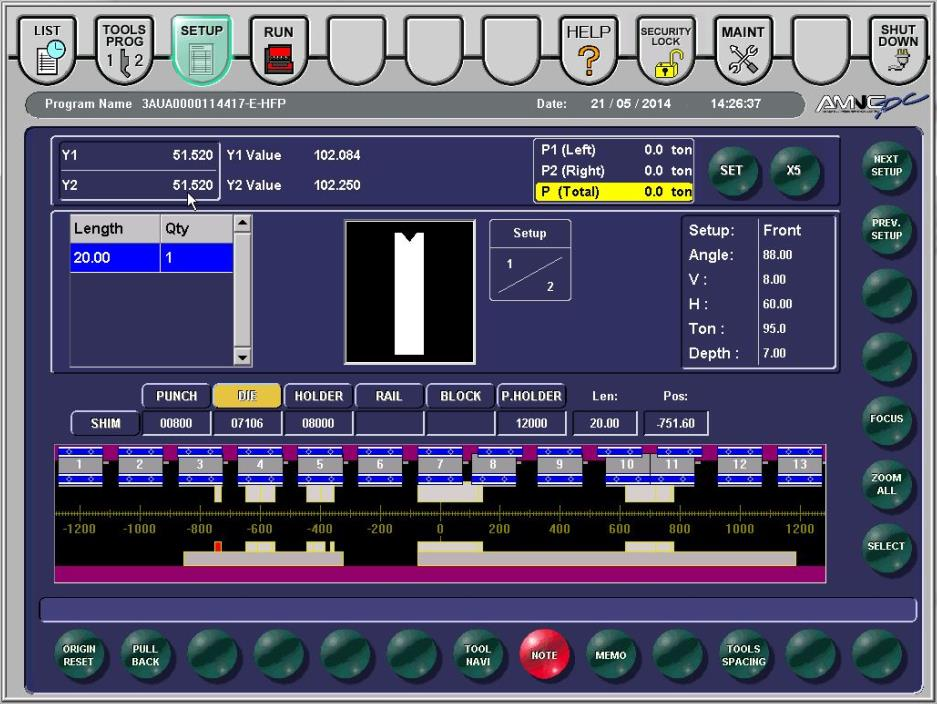937x704 pixels.
Task: Click the die profile preview image
Action: coord(410,292)
